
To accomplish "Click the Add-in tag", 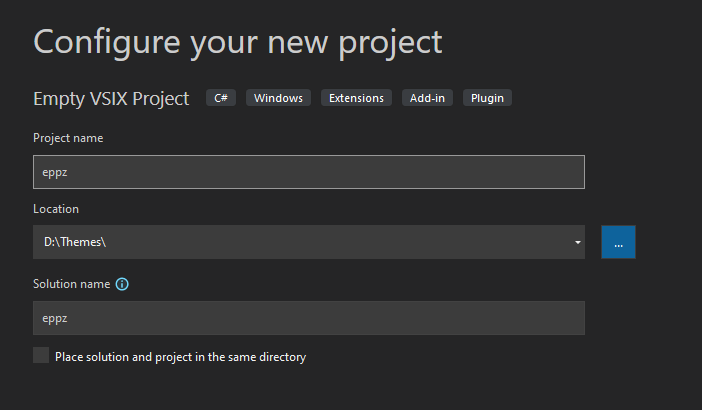I will pyautogui.click(x=428, y=98).
